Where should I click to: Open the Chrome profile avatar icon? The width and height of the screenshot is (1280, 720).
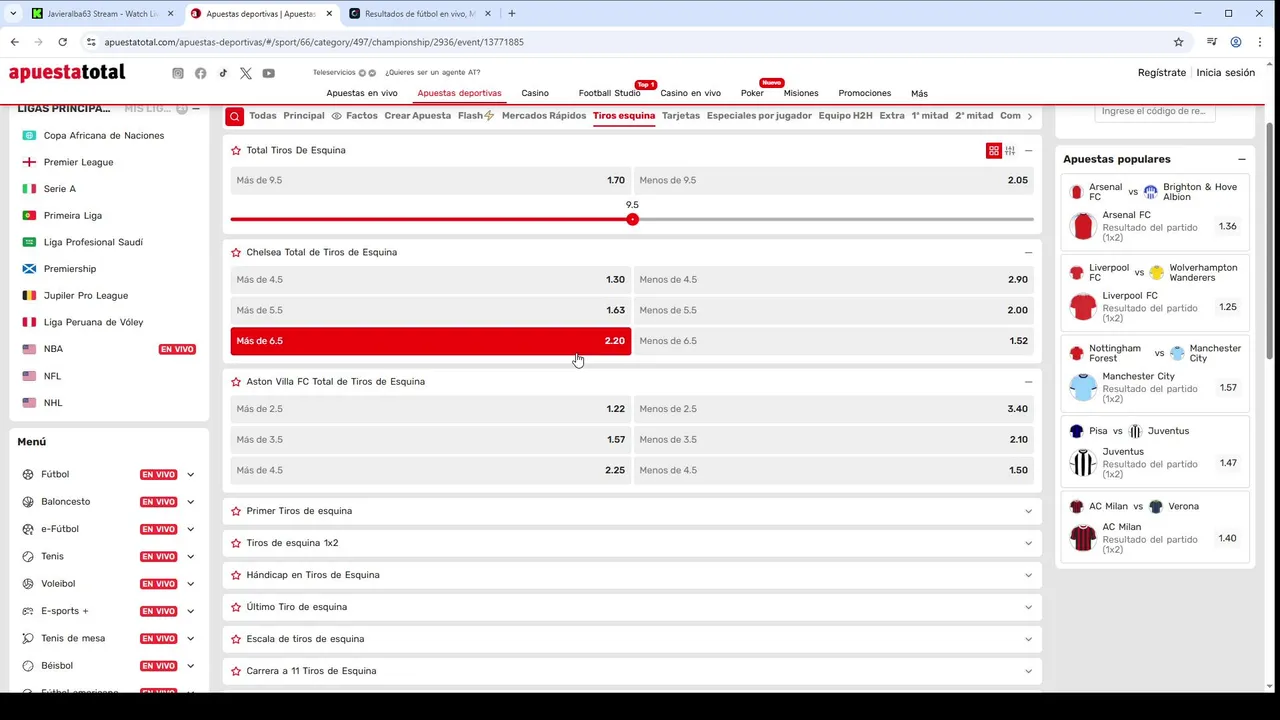click(x=1236, y=42)
